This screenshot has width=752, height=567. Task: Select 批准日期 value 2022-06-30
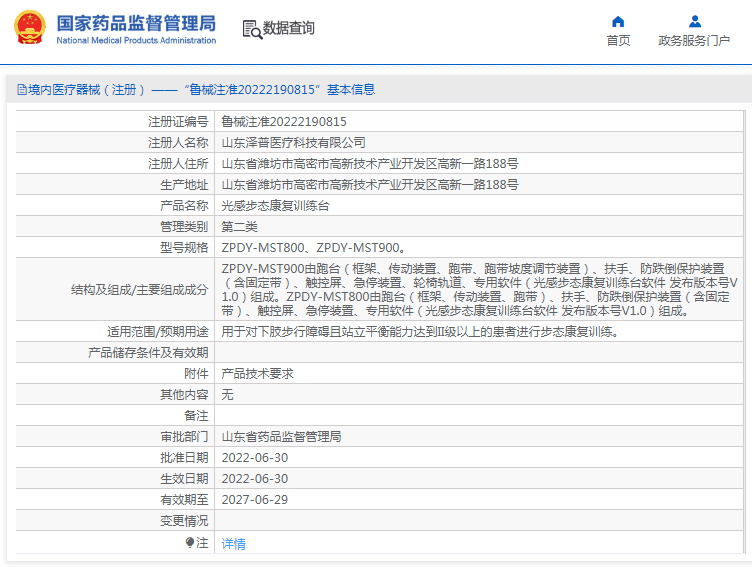(x=255, y=458)
